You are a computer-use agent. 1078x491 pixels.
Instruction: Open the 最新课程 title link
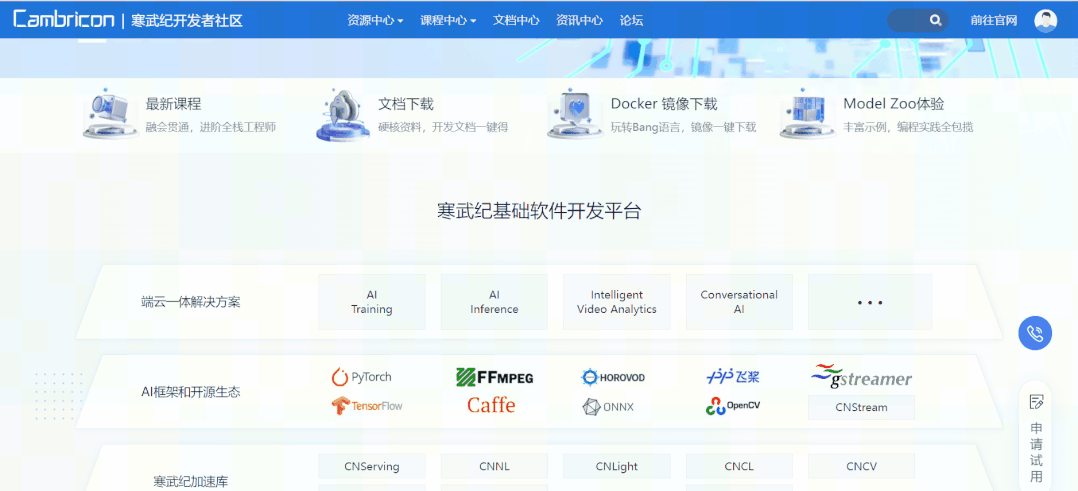pyautogui.click(x=173, y=104)
